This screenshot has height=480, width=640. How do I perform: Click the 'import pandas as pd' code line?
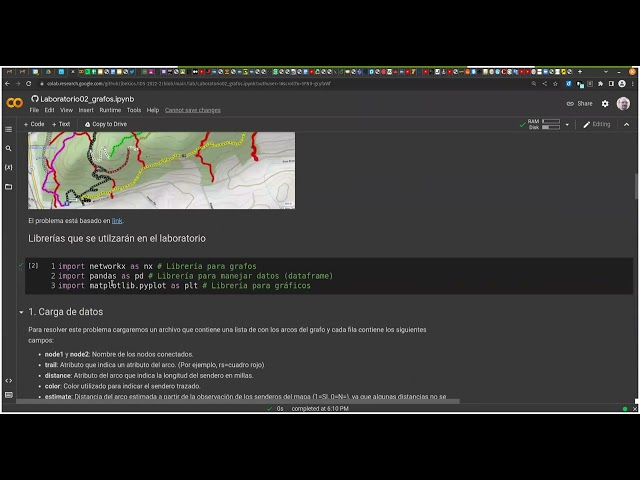196,276
